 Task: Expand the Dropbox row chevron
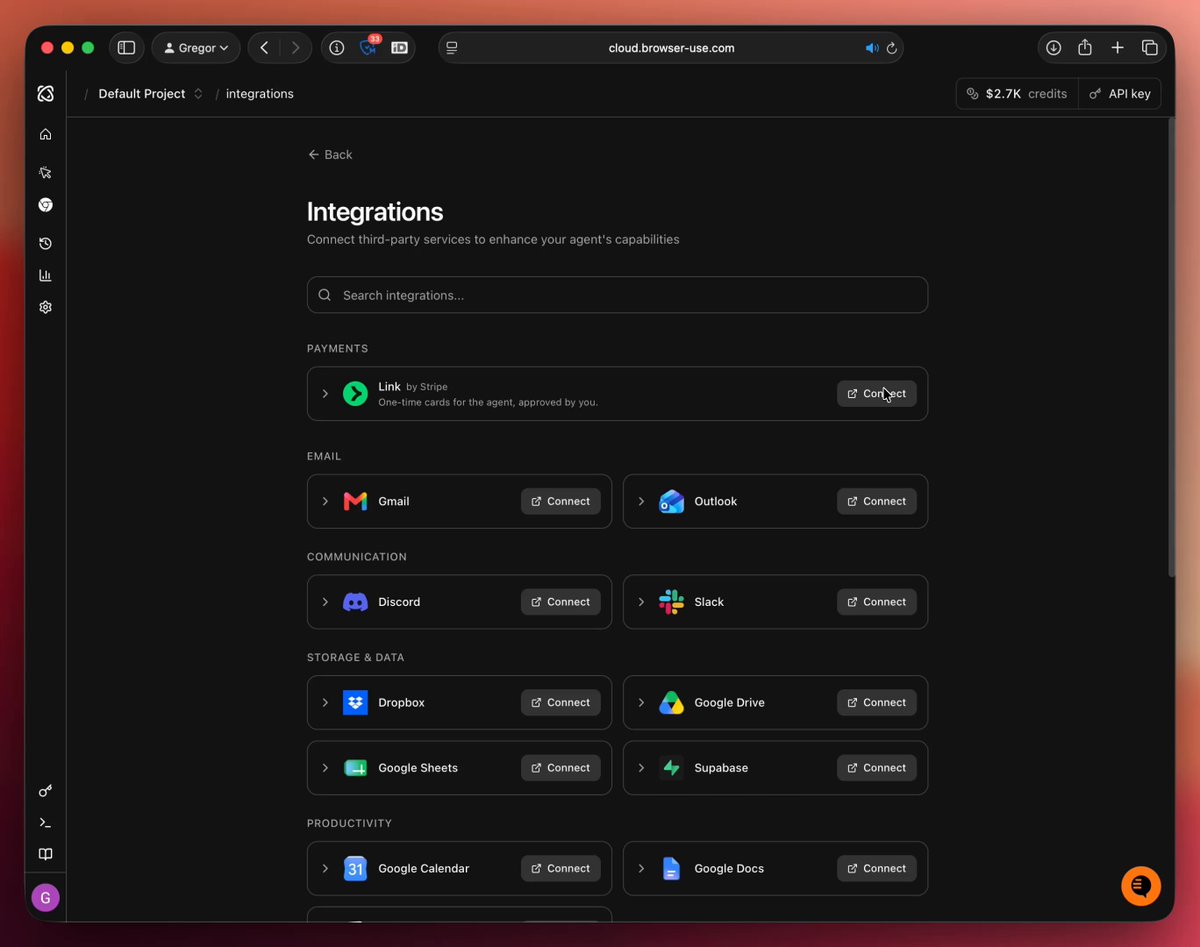tap(325, 703)
